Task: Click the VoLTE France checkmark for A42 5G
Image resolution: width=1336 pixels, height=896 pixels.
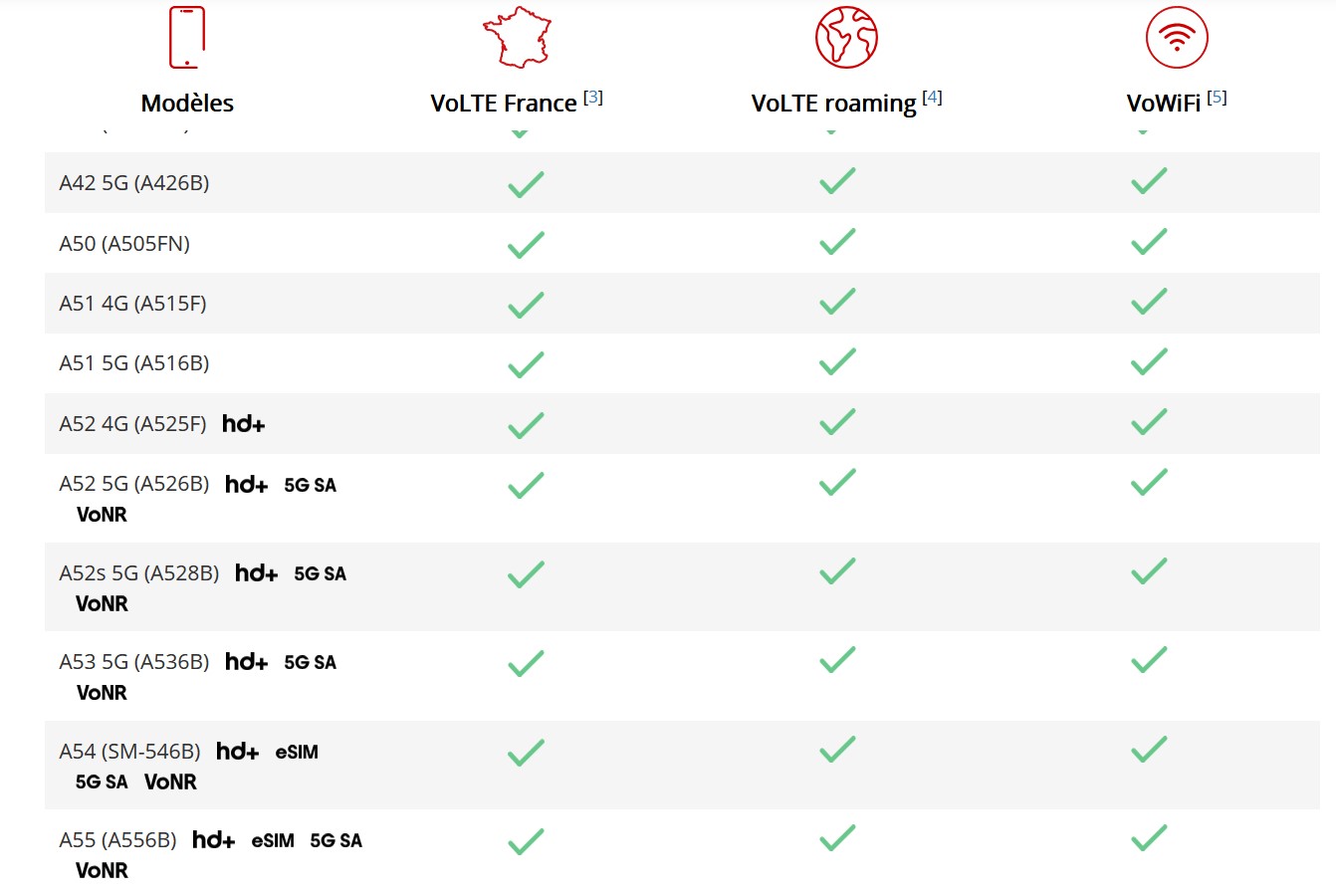Action: tap(526, 184)
